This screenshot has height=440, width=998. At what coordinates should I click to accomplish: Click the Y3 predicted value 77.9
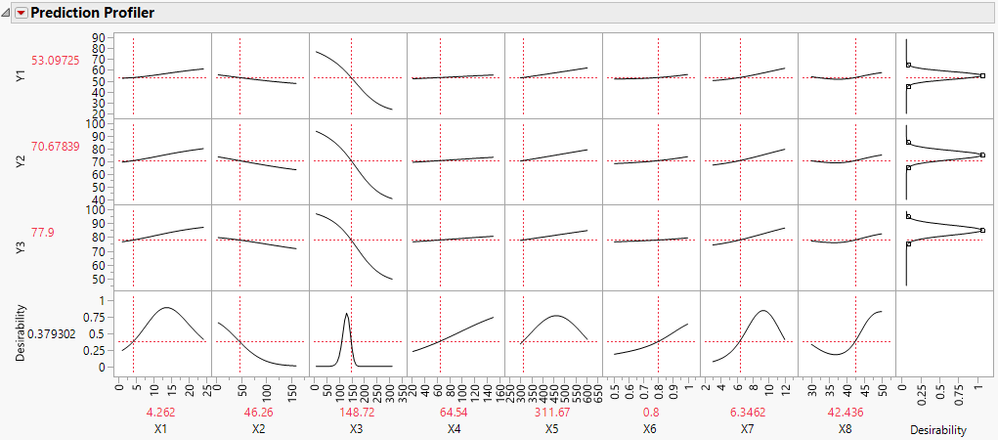pos(43,233)
